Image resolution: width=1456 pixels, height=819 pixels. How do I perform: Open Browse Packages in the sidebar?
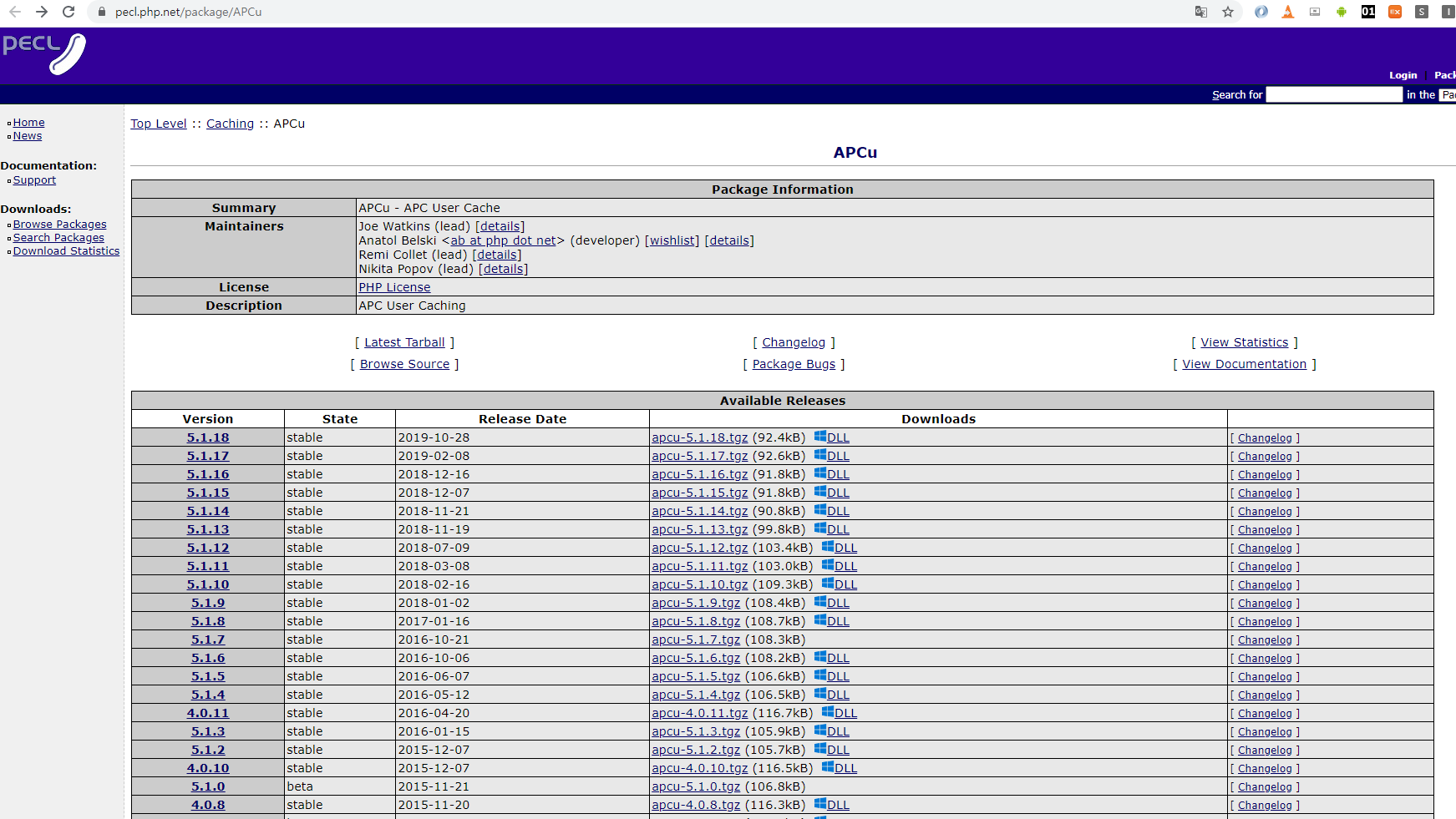60,225
